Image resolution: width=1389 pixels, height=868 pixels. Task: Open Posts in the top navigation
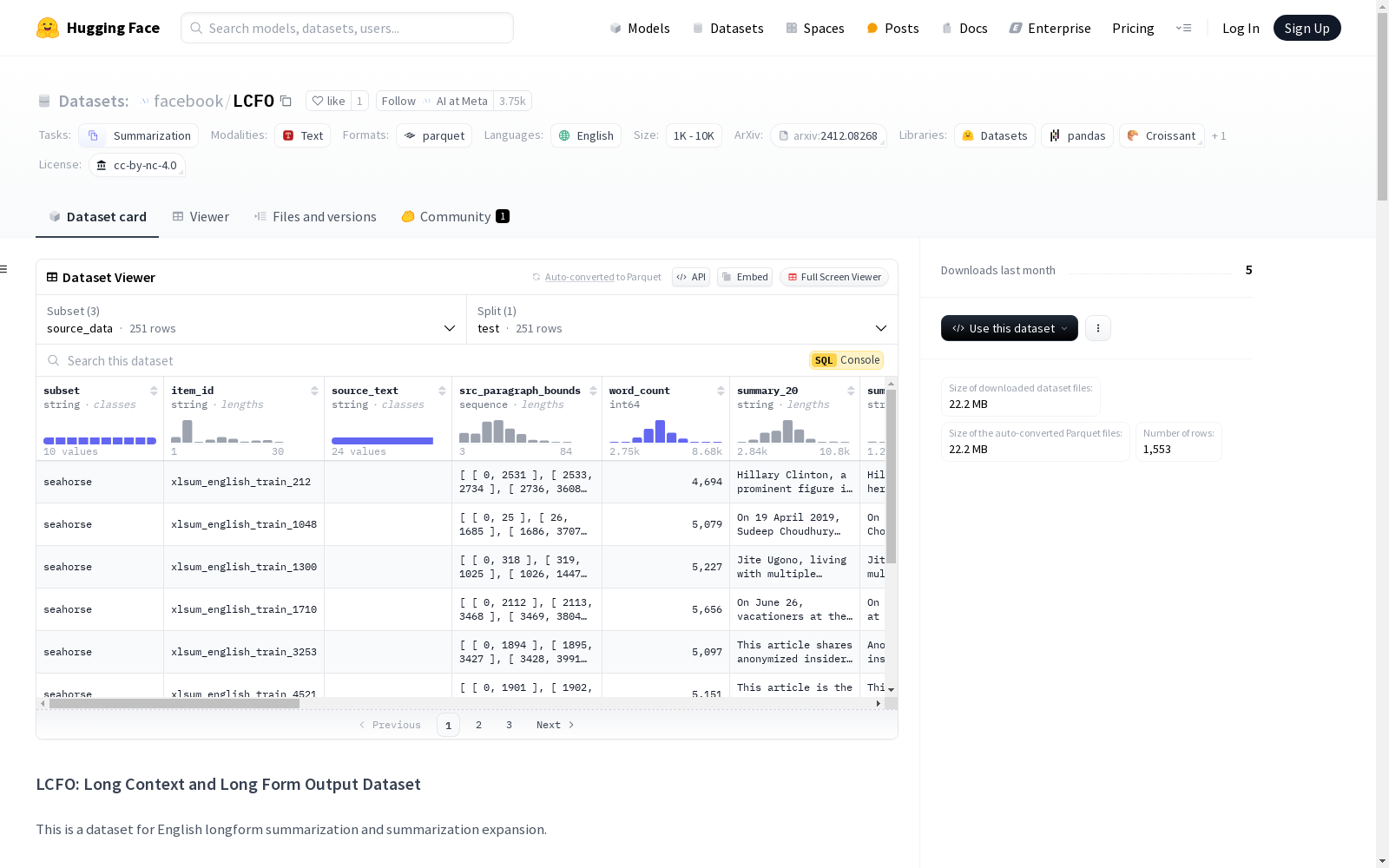pos(892,28)
